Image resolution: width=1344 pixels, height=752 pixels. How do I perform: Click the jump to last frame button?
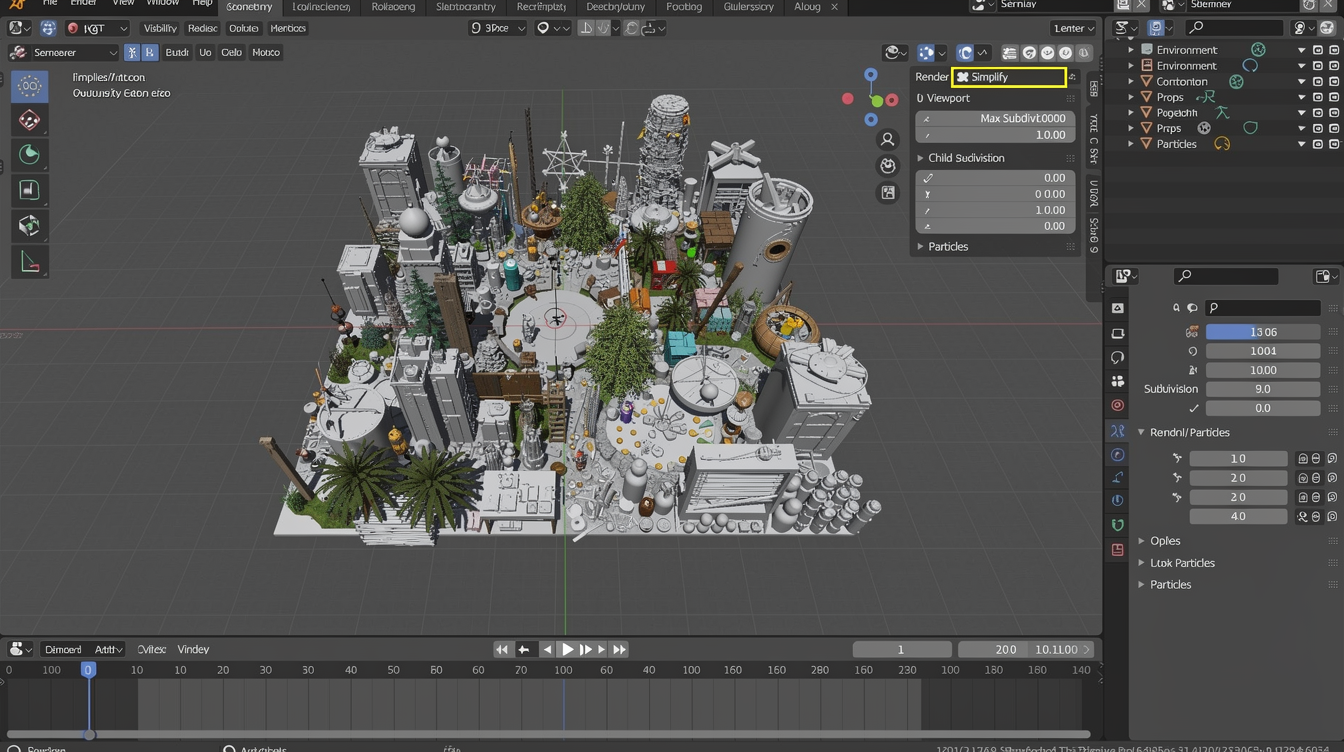coord(620,649)
